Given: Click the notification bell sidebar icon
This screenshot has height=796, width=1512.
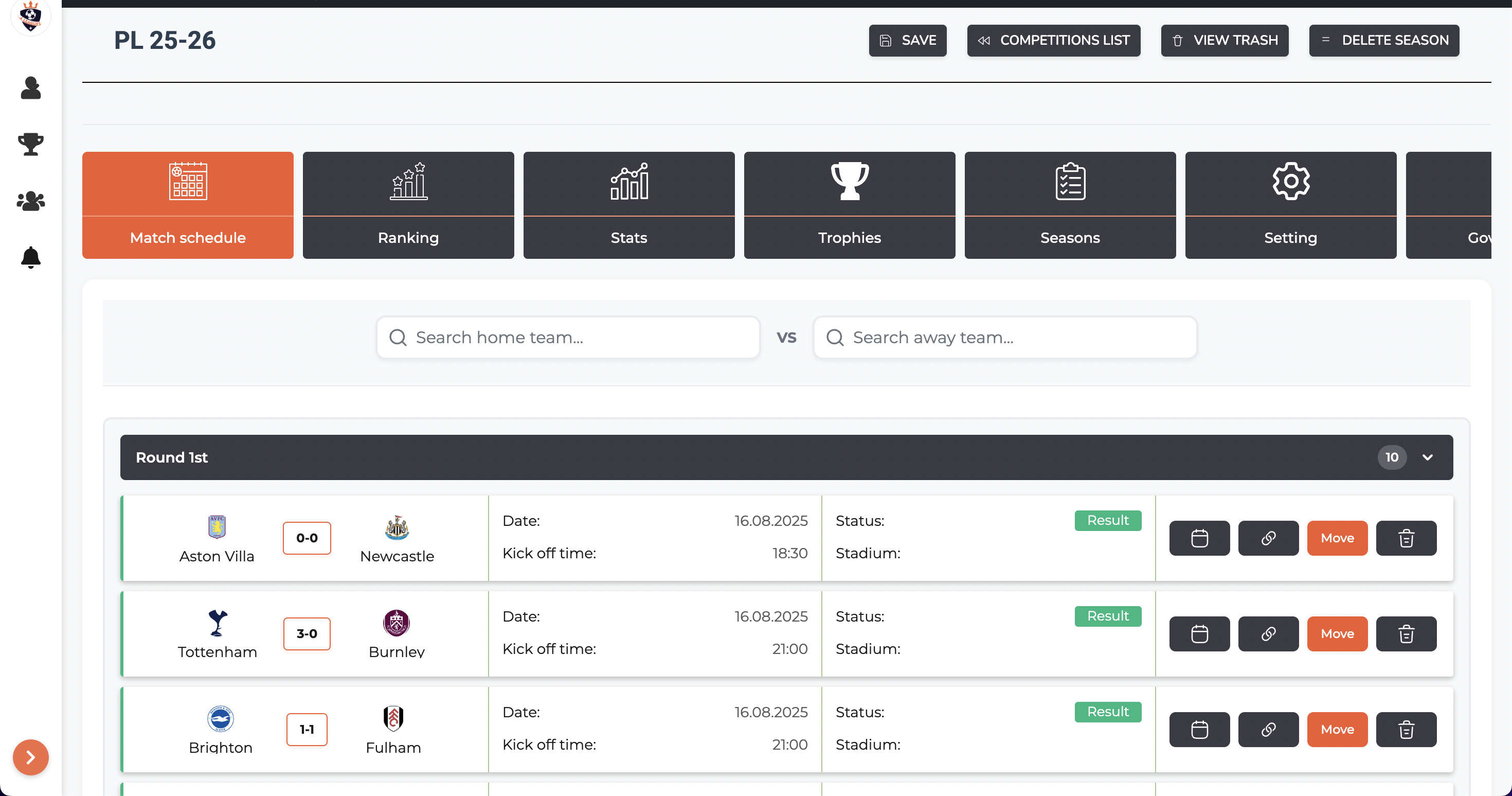Looking at the screenshot, I should 30,257.
